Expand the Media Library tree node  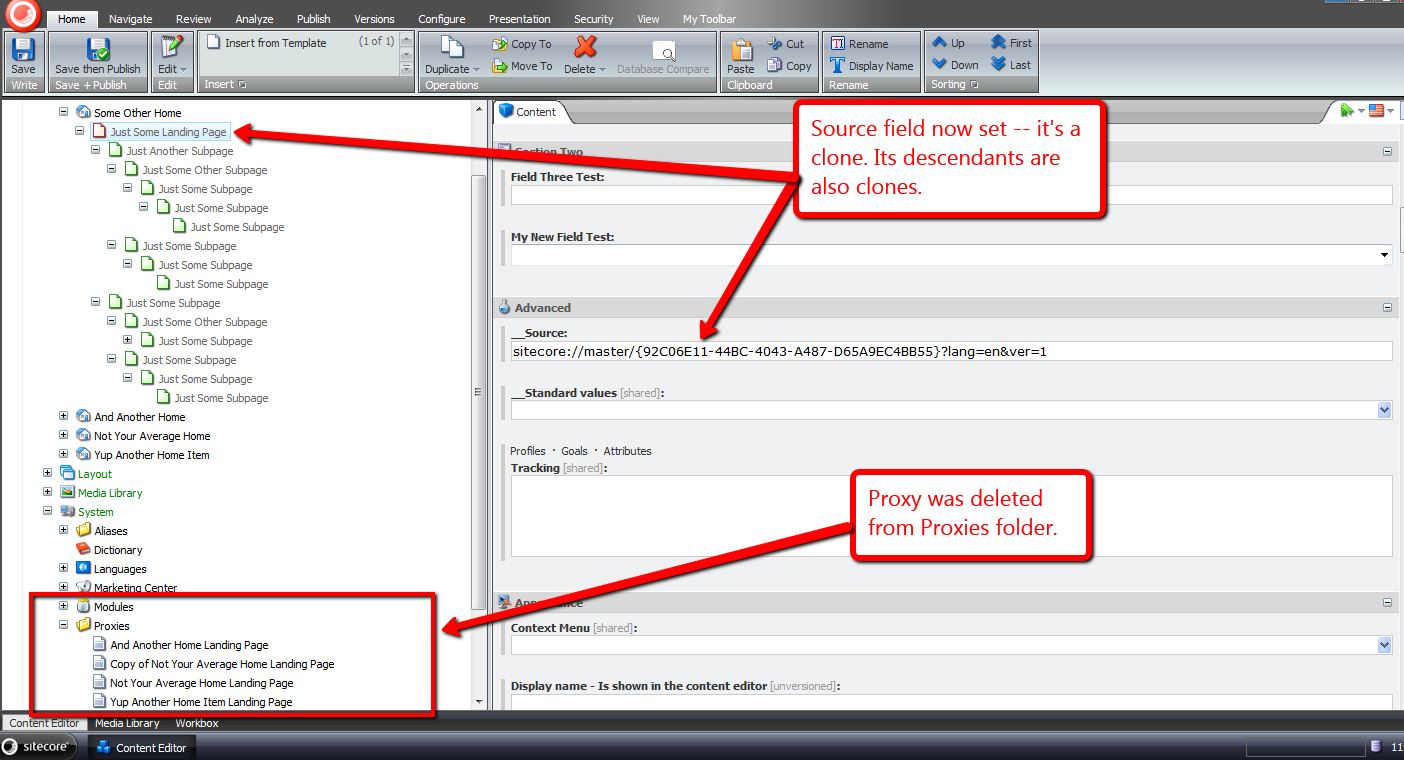[x=48, y=493]
